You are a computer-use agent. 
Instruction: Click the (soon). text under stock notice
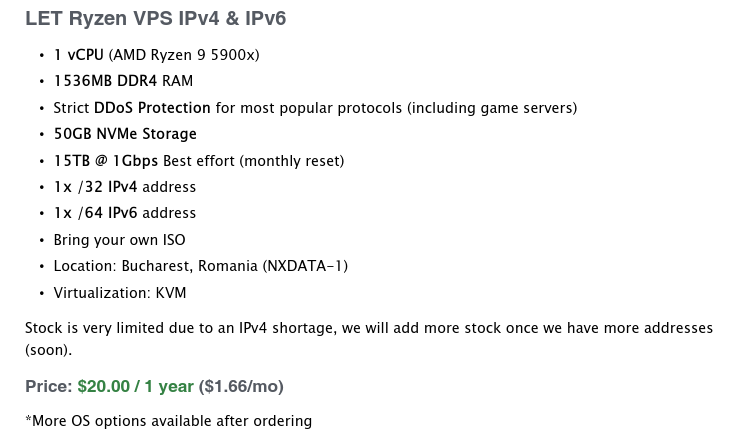[48, 350]
